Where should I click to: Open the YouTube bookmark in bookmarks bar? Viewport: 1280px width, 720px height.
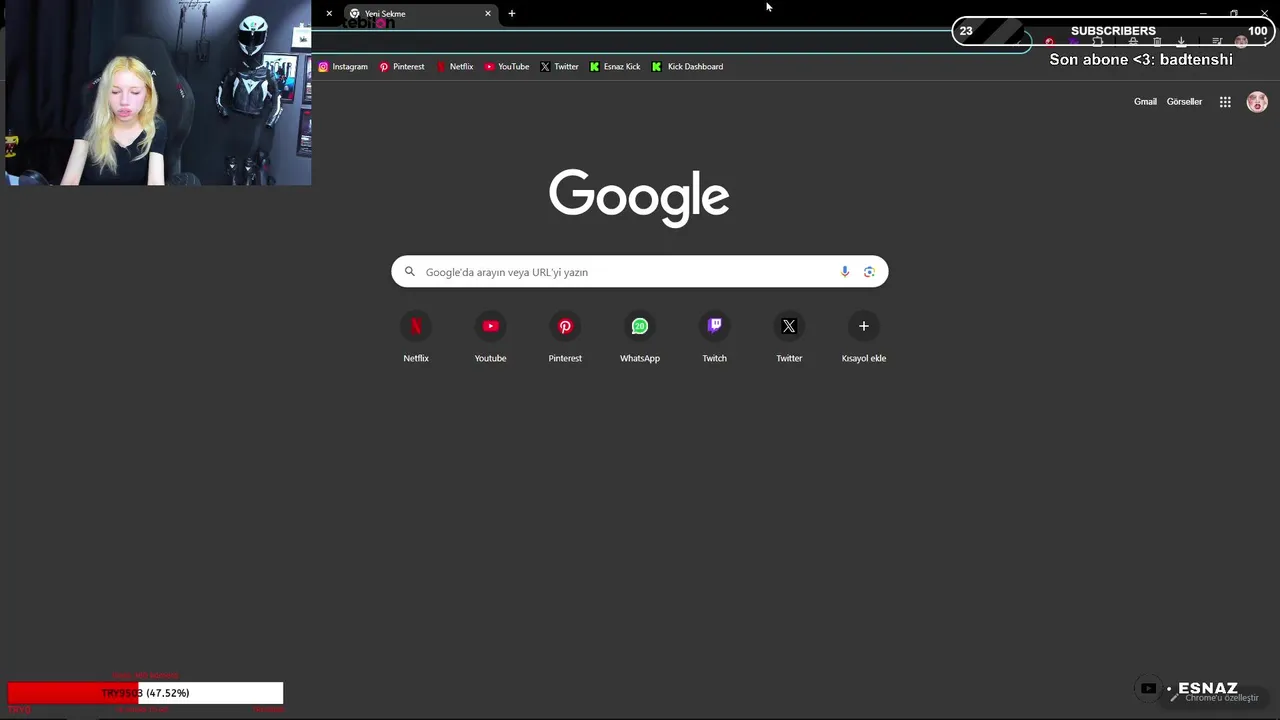coord(507,67)
